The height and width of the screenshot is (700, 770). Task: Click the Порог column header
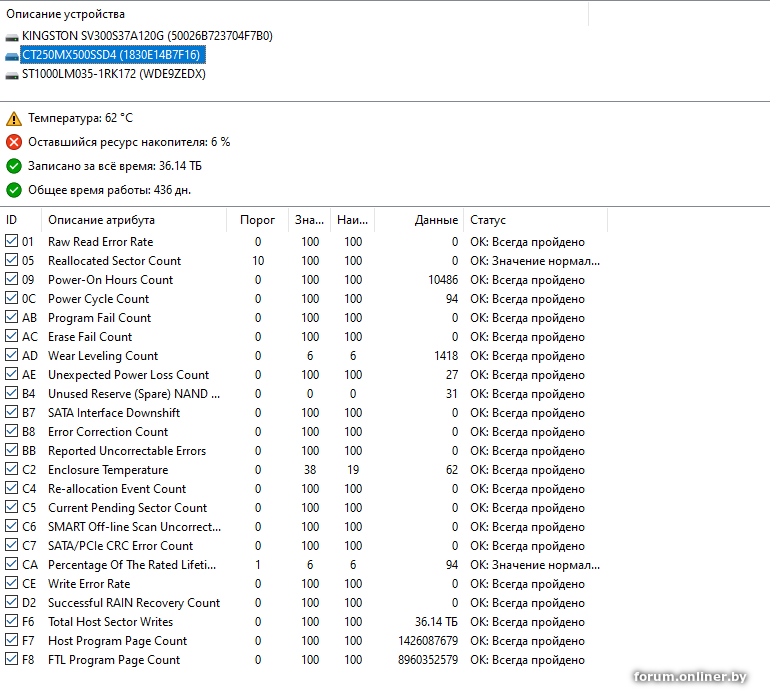coord(257,220)
